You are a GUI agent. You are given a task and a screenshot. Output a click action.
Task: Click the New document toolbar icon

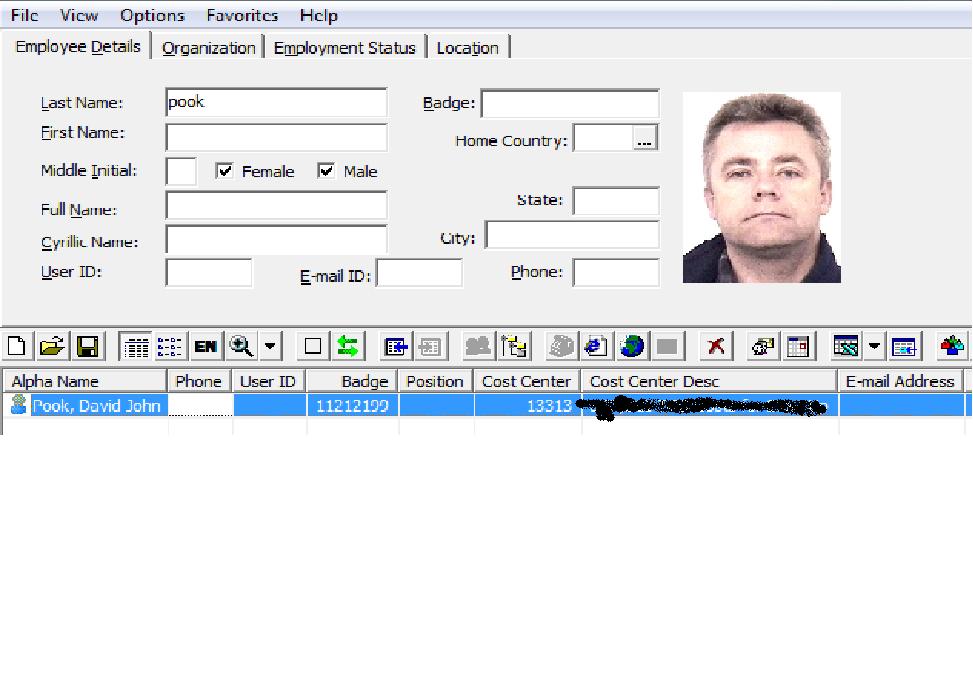[17, 347]
